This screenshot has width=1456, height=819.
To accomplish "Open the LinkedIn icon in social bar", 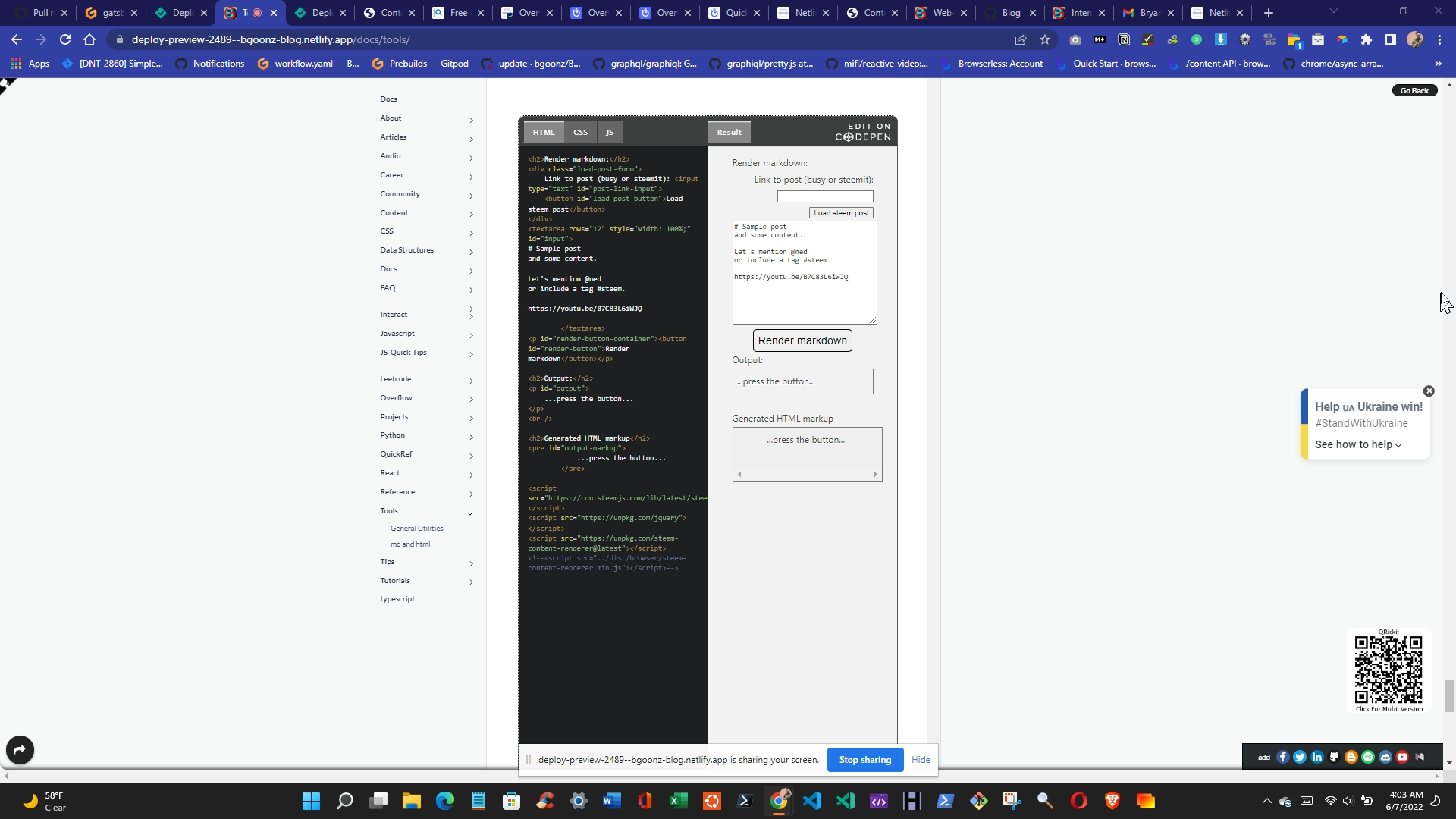I will (1317, 757).
